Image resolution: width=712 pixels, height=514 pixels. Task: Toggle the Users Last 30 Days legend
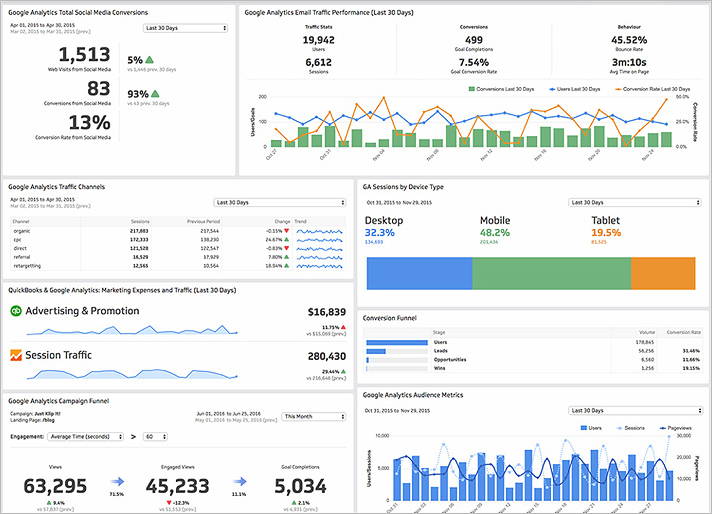(x=574, y=89)
